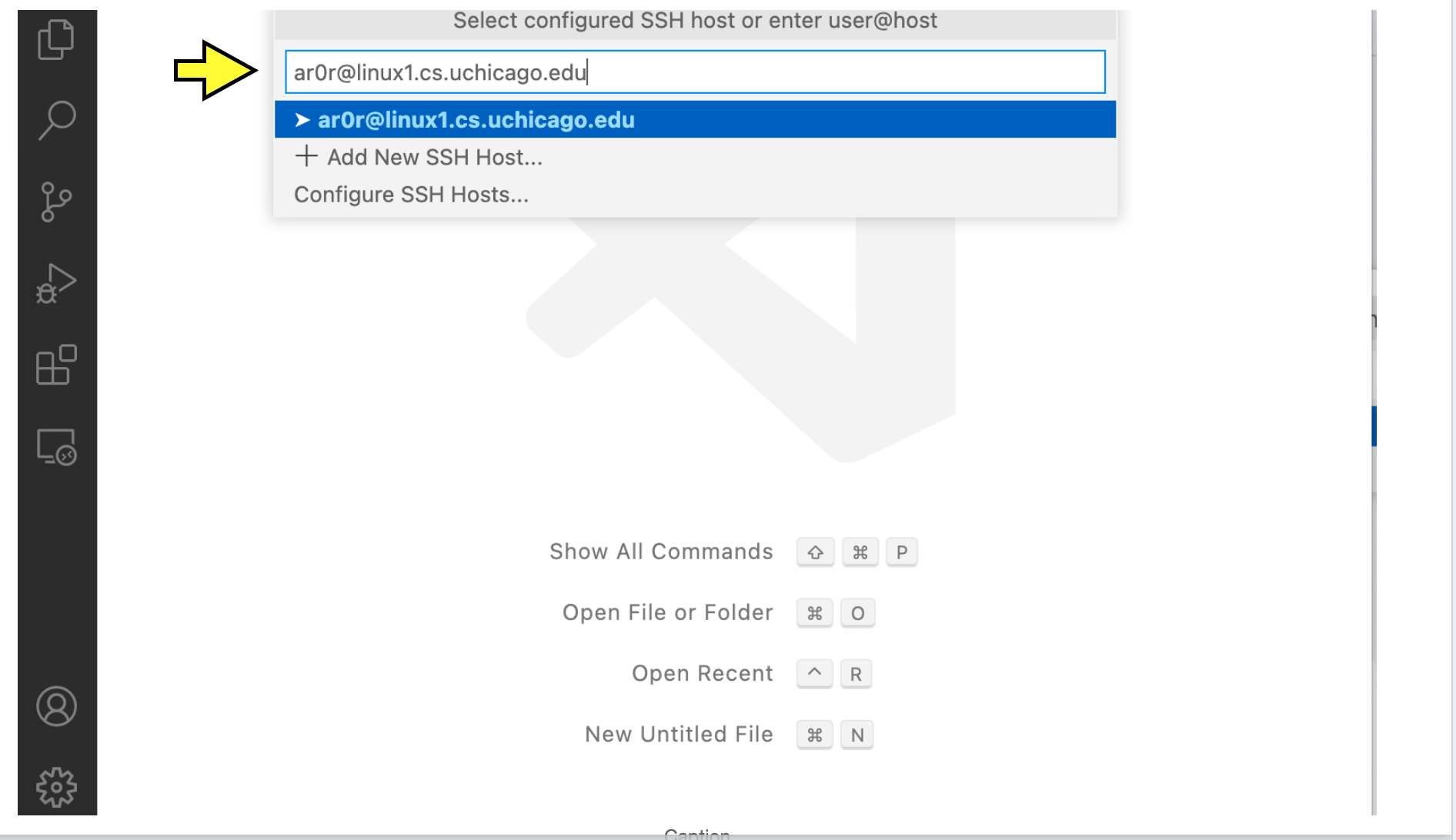The height and width of the screenshot is (840, 1456).
Task: Click the Open Recent label
Action: 702,673
